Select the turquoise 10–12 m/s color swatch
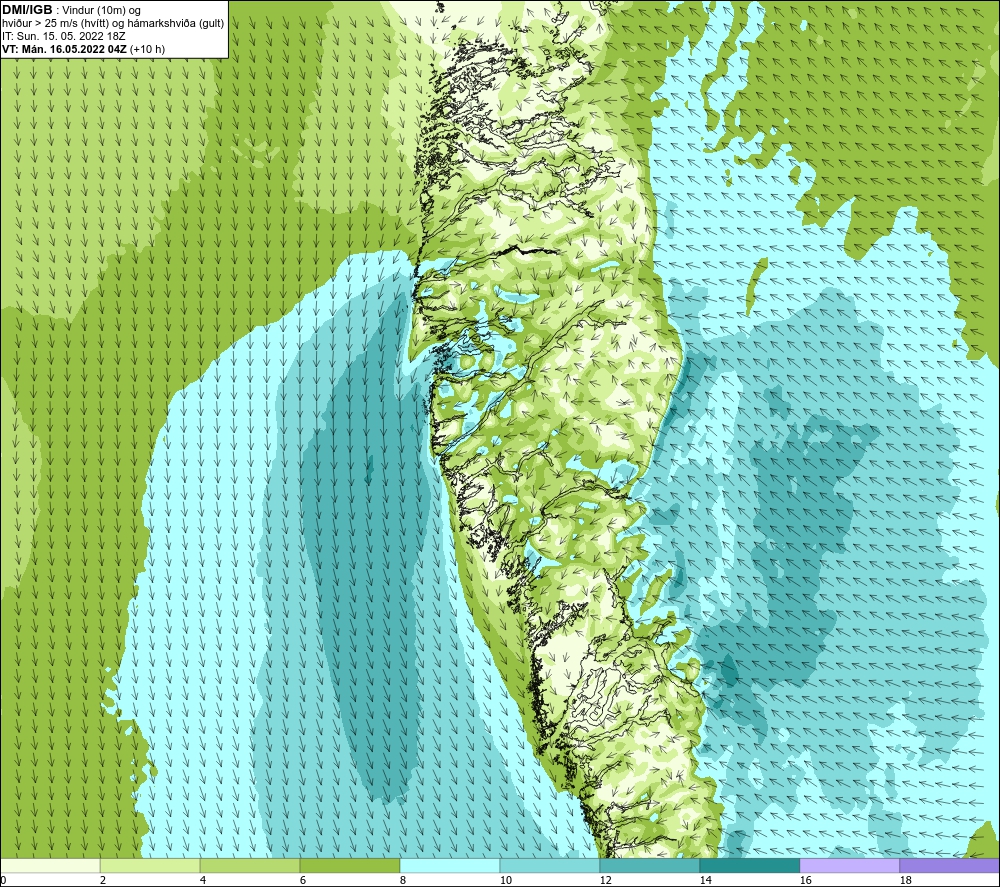 (x=550, y=865)
